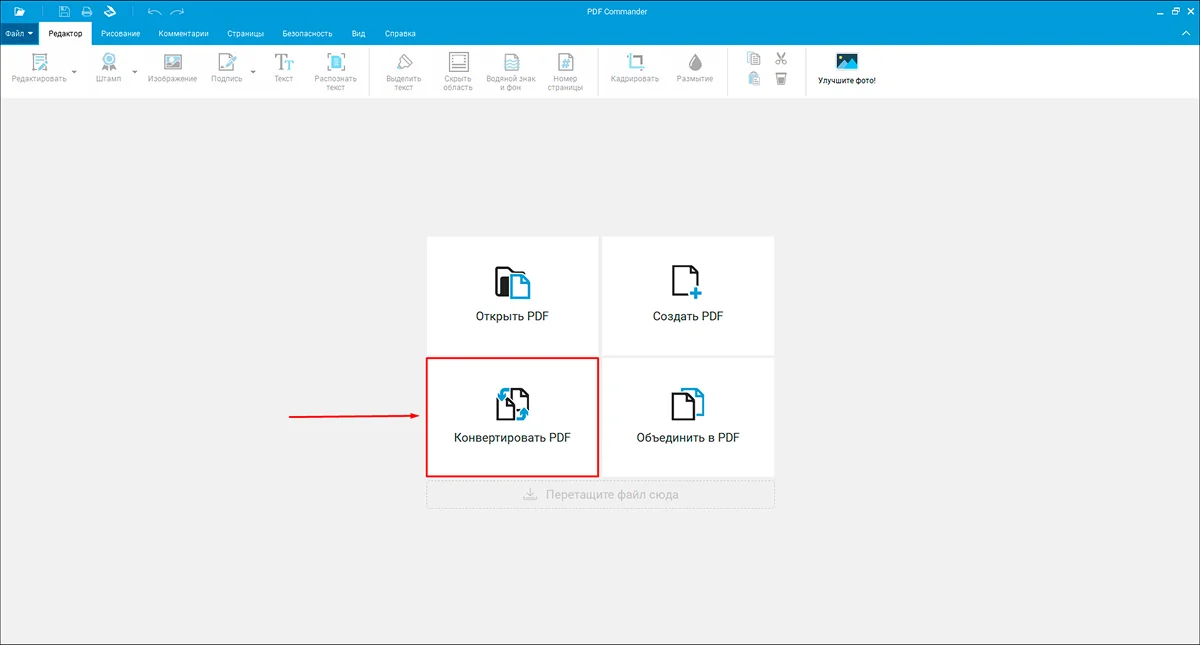
Task: Select the Подпись signature tool
Action: coord(227,69)
